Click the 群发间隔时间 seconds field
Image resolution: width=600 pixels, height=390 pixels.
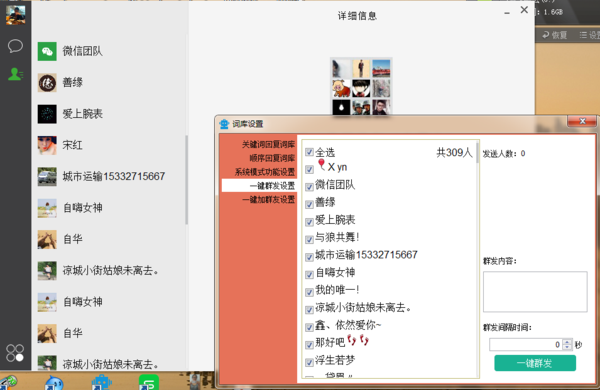pos(526,344)
